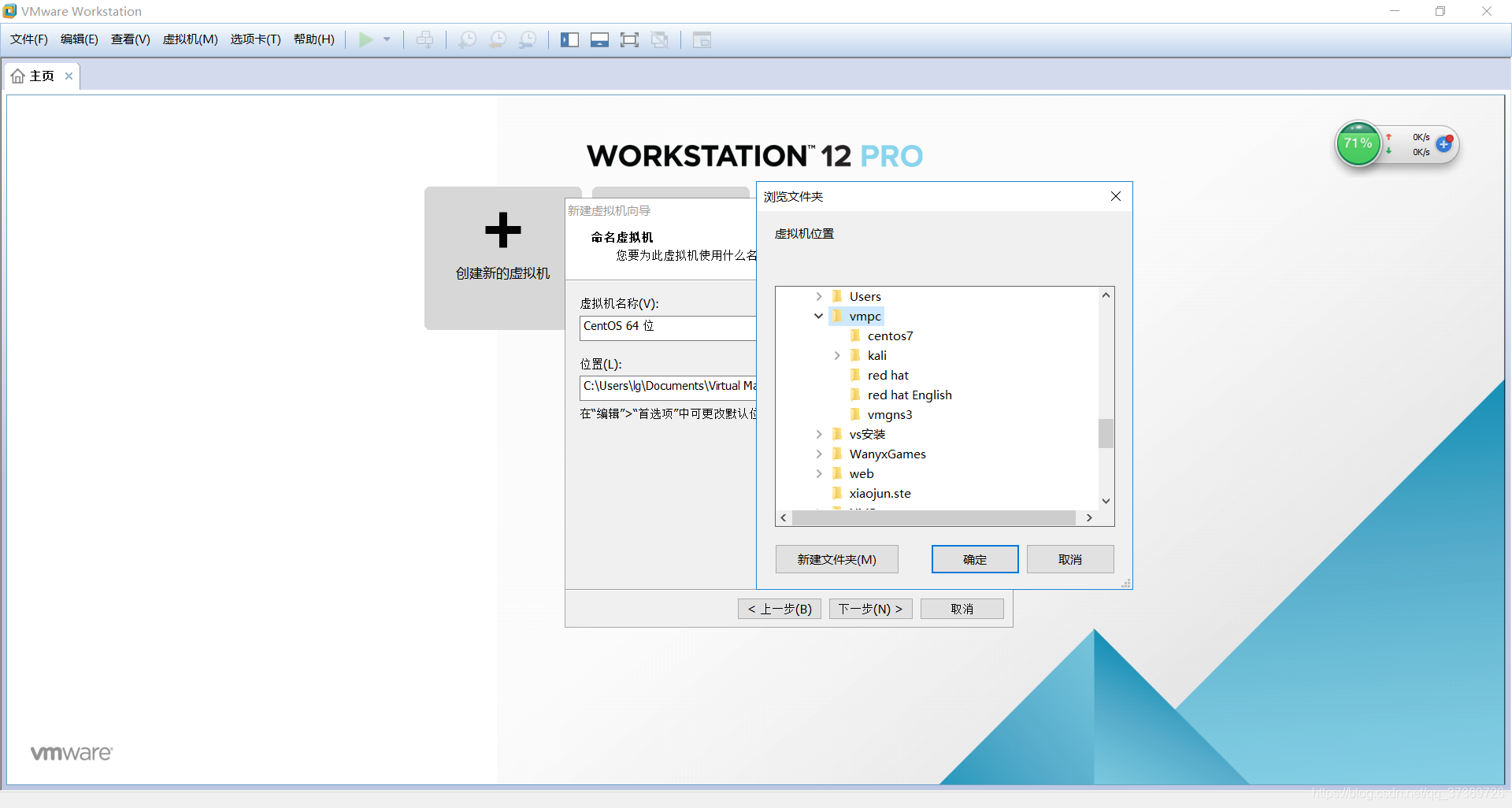The image size is (1512, 808).
Task: Click the send Ctrl+Alt+Del toolbar icon
Action: click(424, 39)
